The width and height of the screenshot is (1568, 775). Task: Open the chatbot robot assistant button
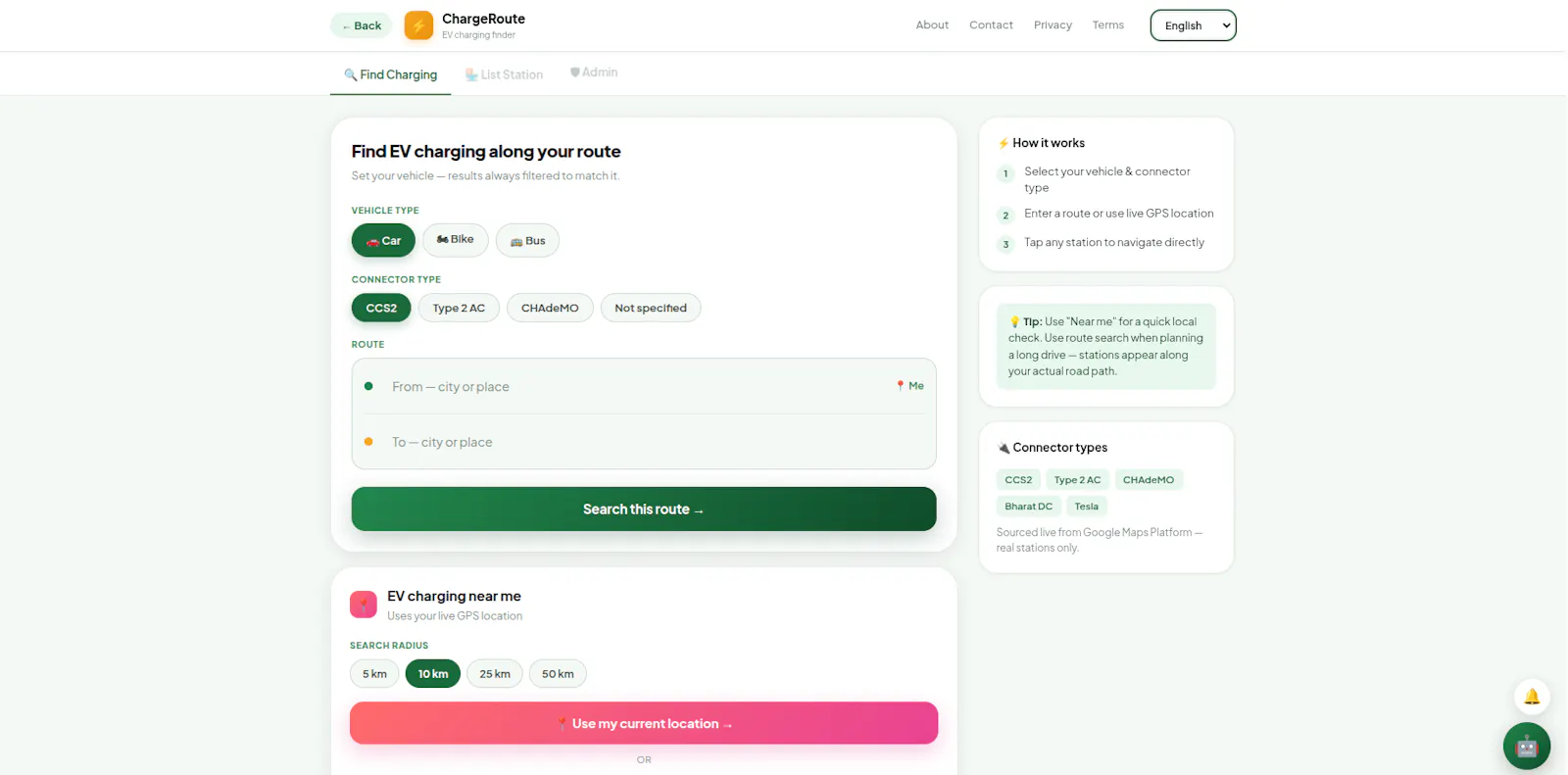pyautogui.click(x=1527, y=747)
